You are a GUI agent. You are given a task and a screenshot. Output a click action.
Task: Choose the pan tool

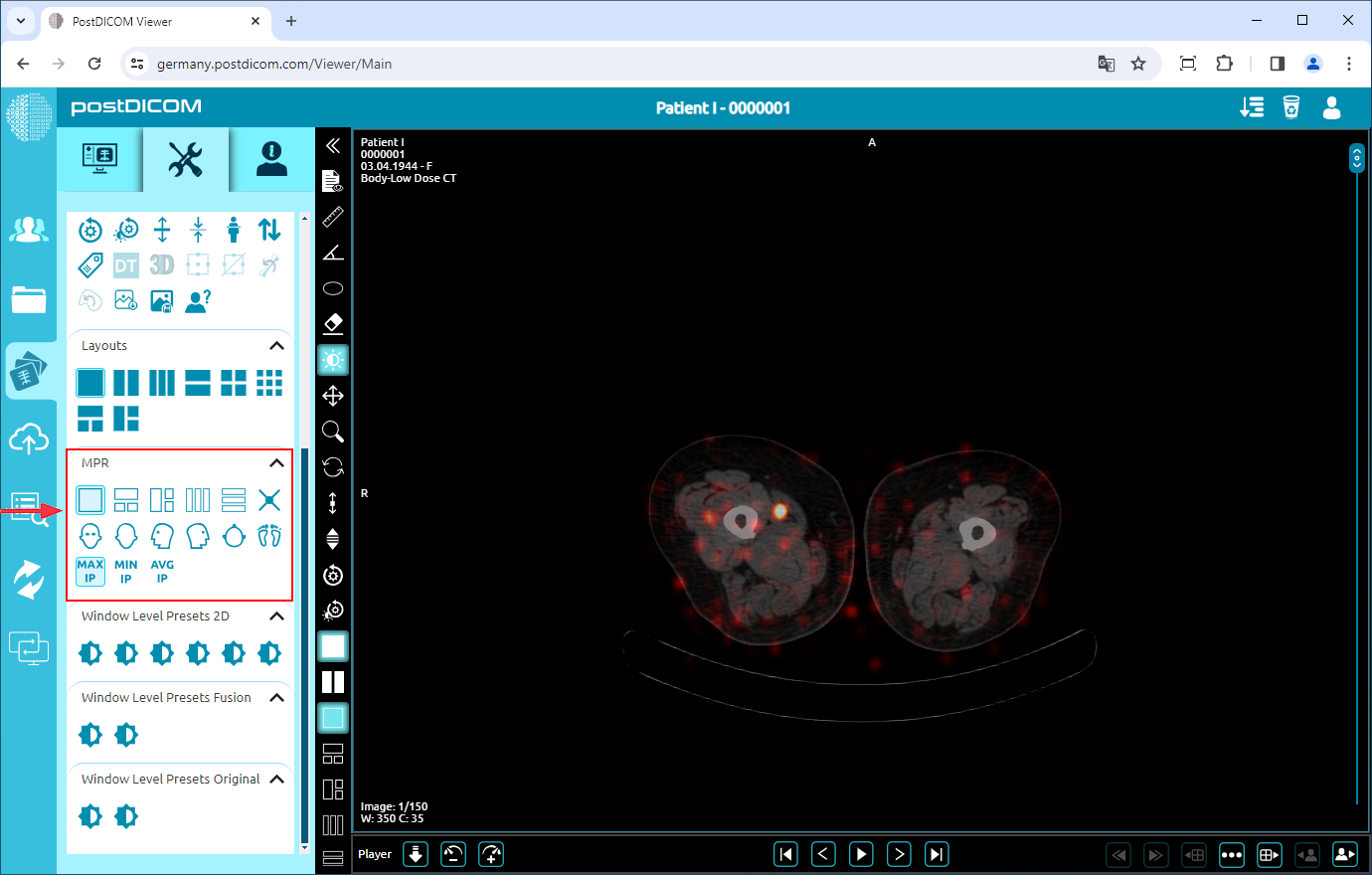click(x=333, y=395)
